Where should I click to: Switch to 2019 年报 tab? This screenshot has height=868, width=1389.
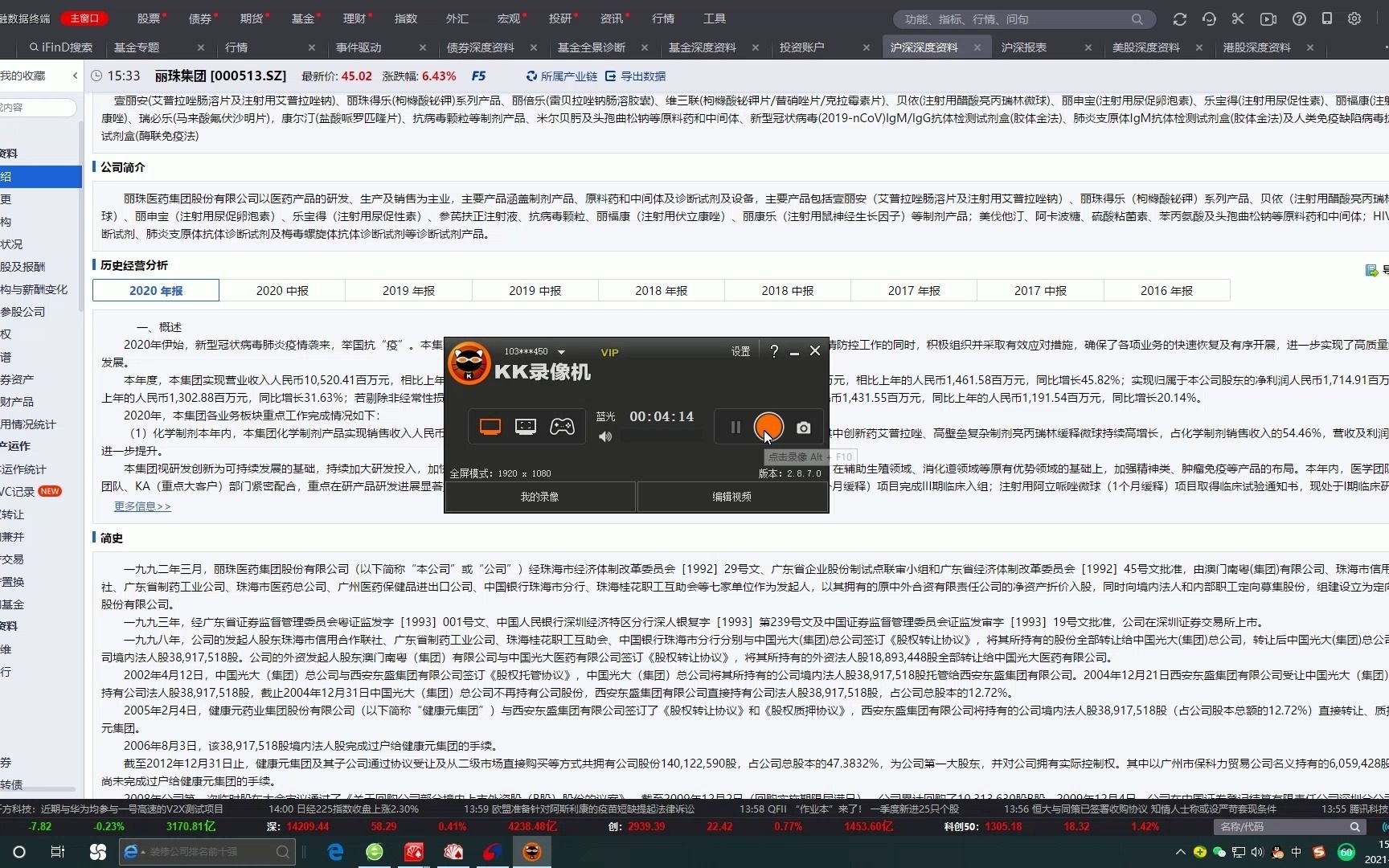pos(408,290)
